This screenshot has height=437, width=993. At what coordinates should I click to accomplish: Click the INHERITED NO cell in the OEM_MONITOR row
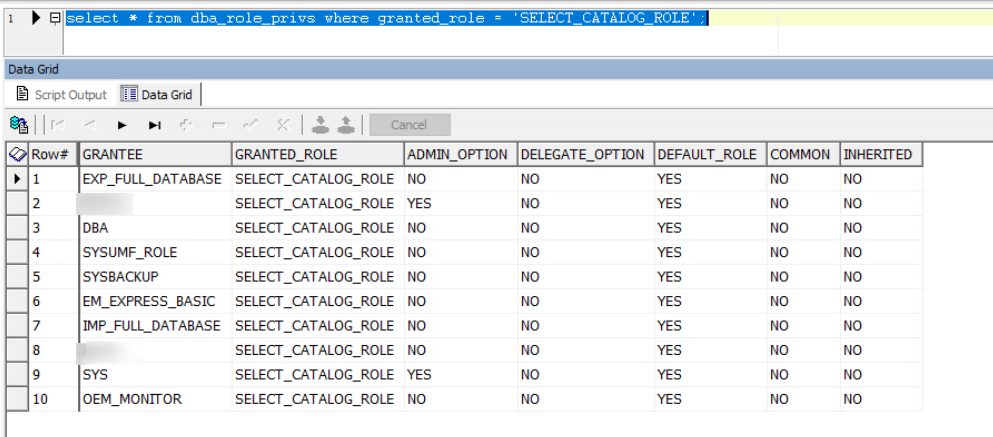coord(881,399)
